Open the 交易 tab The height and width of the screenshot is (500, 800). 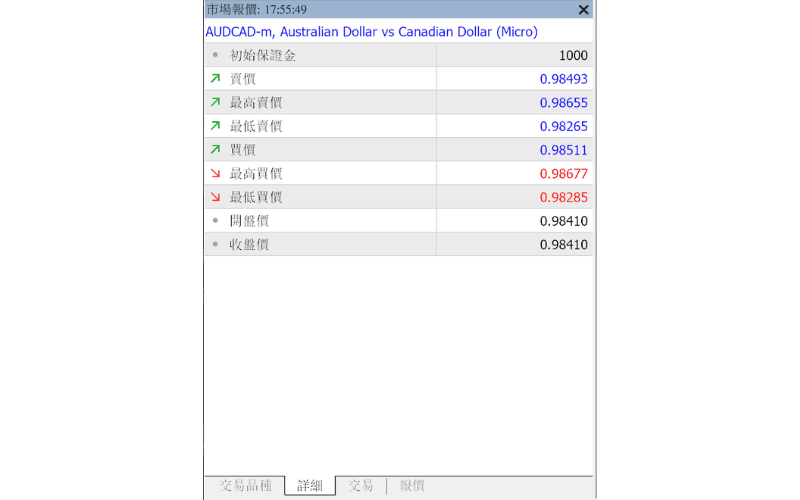pos(361,485)
